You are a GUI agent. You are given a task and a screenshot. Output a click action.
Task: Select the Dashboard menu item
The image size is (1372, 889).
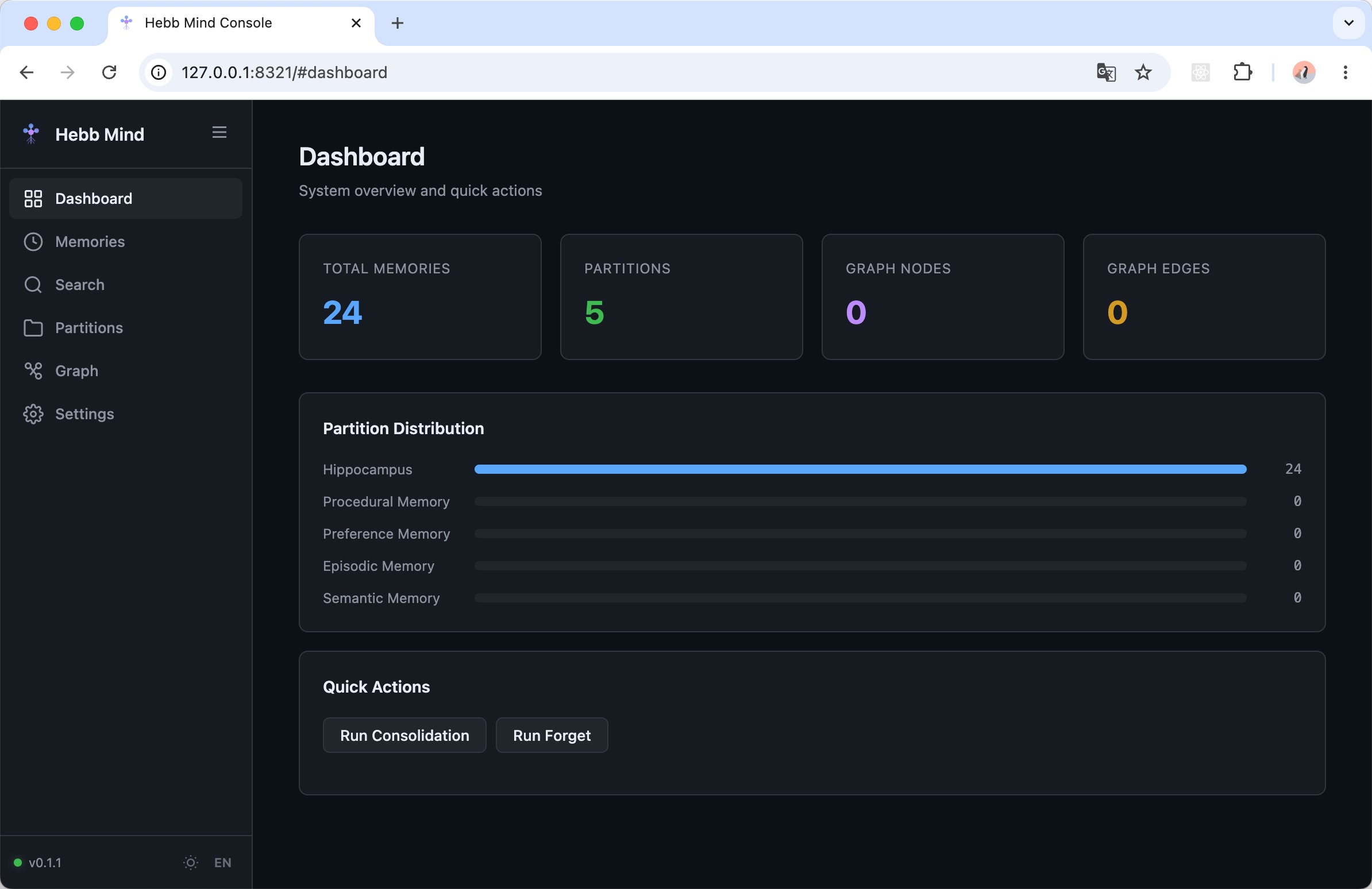(x=126, y=199)
